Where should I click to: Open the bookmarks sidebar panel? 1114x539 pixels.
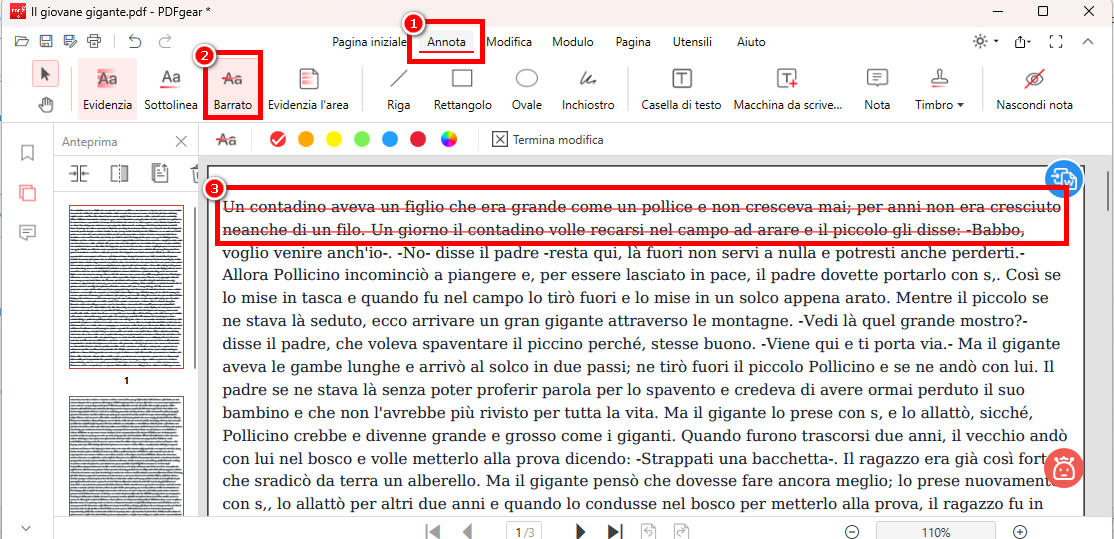point(28,152)
